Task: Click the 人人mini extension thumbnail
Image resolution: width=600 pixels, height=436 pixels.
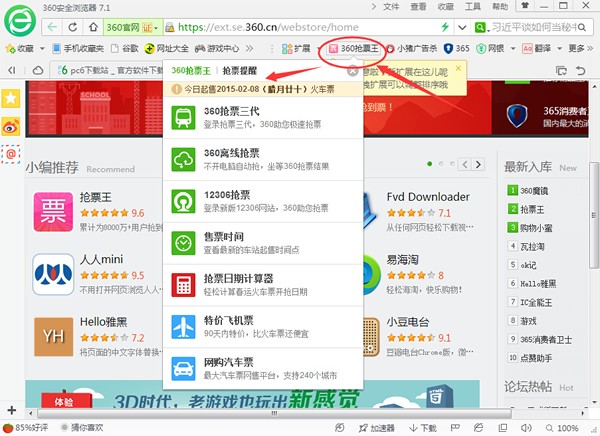Action: point(55,270)
